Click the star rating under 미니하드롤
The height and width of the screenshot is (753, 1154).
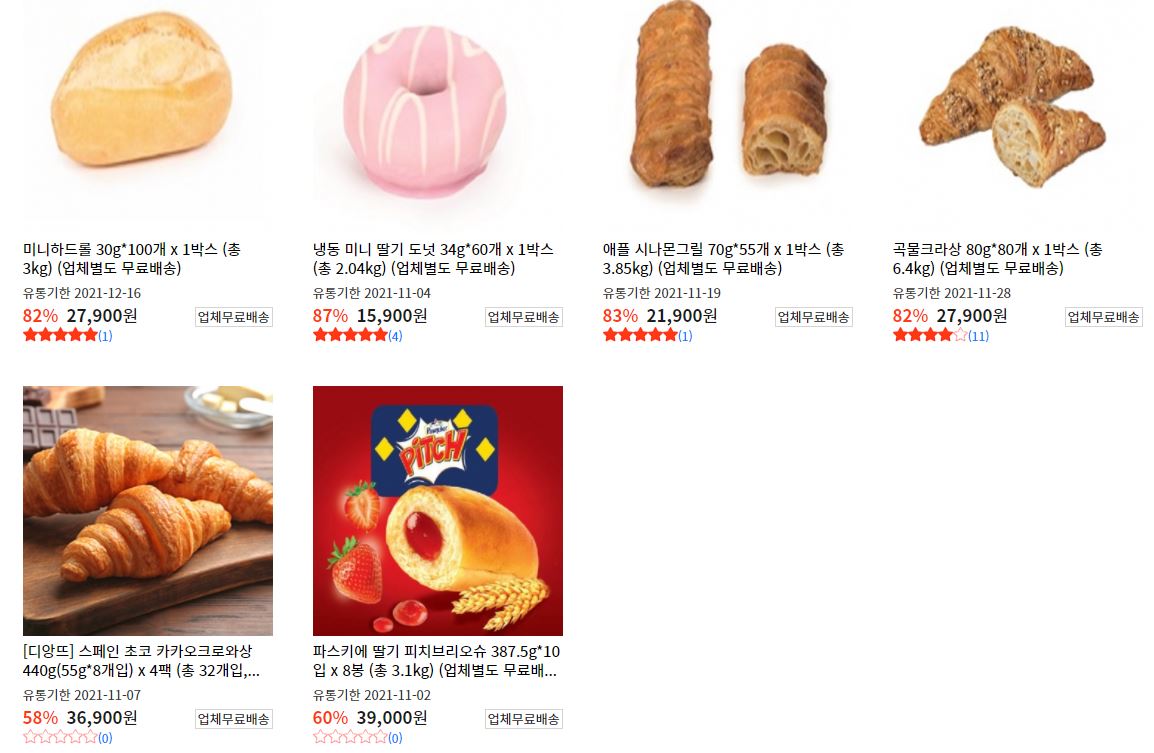pyautogui.click(x=60, y=336)
